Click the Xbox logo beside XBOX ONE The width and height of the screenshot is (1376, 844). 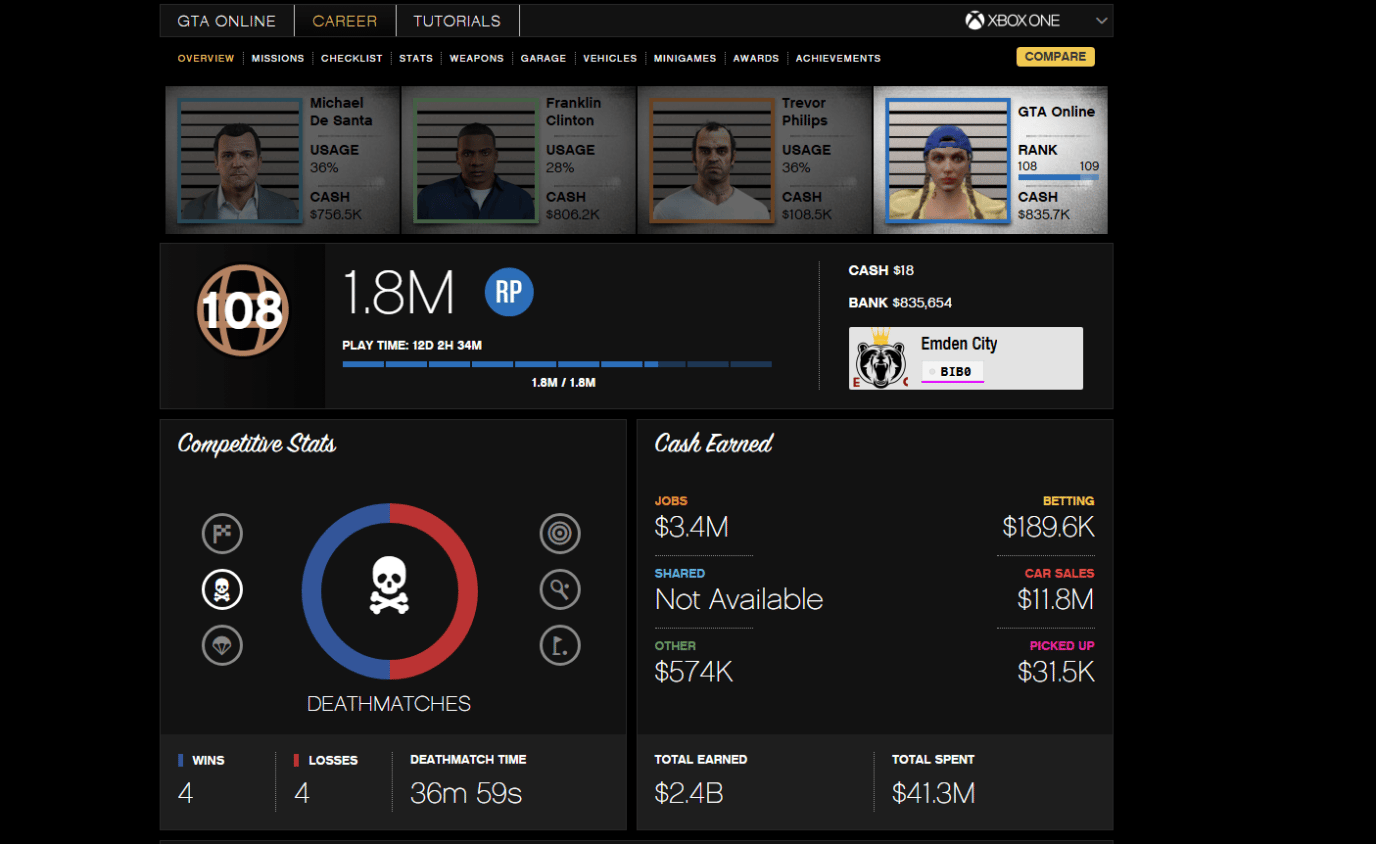[974, 21]
